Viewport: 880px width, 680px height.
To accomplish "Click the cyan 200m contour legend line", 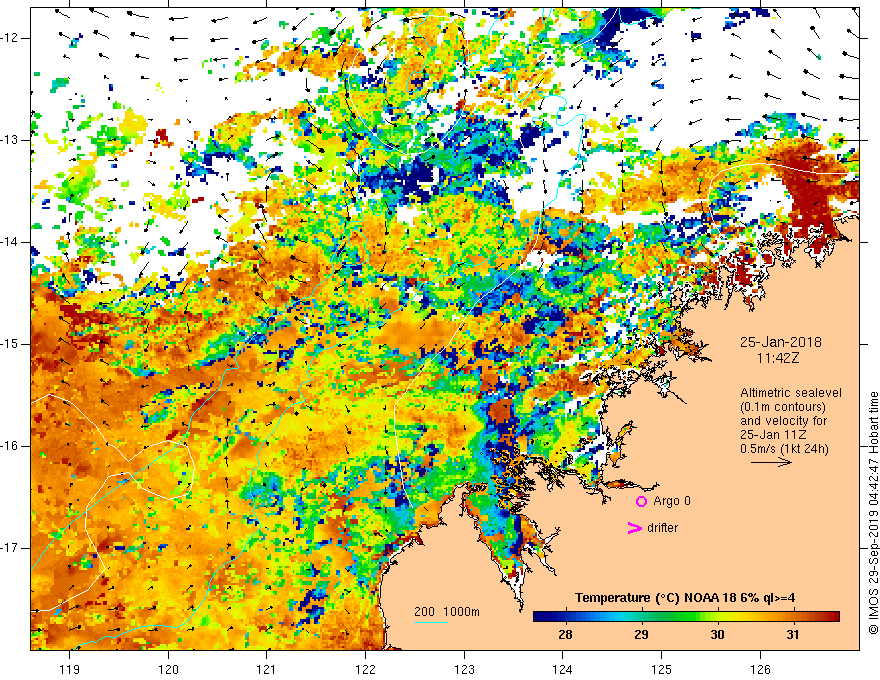I will (430, 622).
